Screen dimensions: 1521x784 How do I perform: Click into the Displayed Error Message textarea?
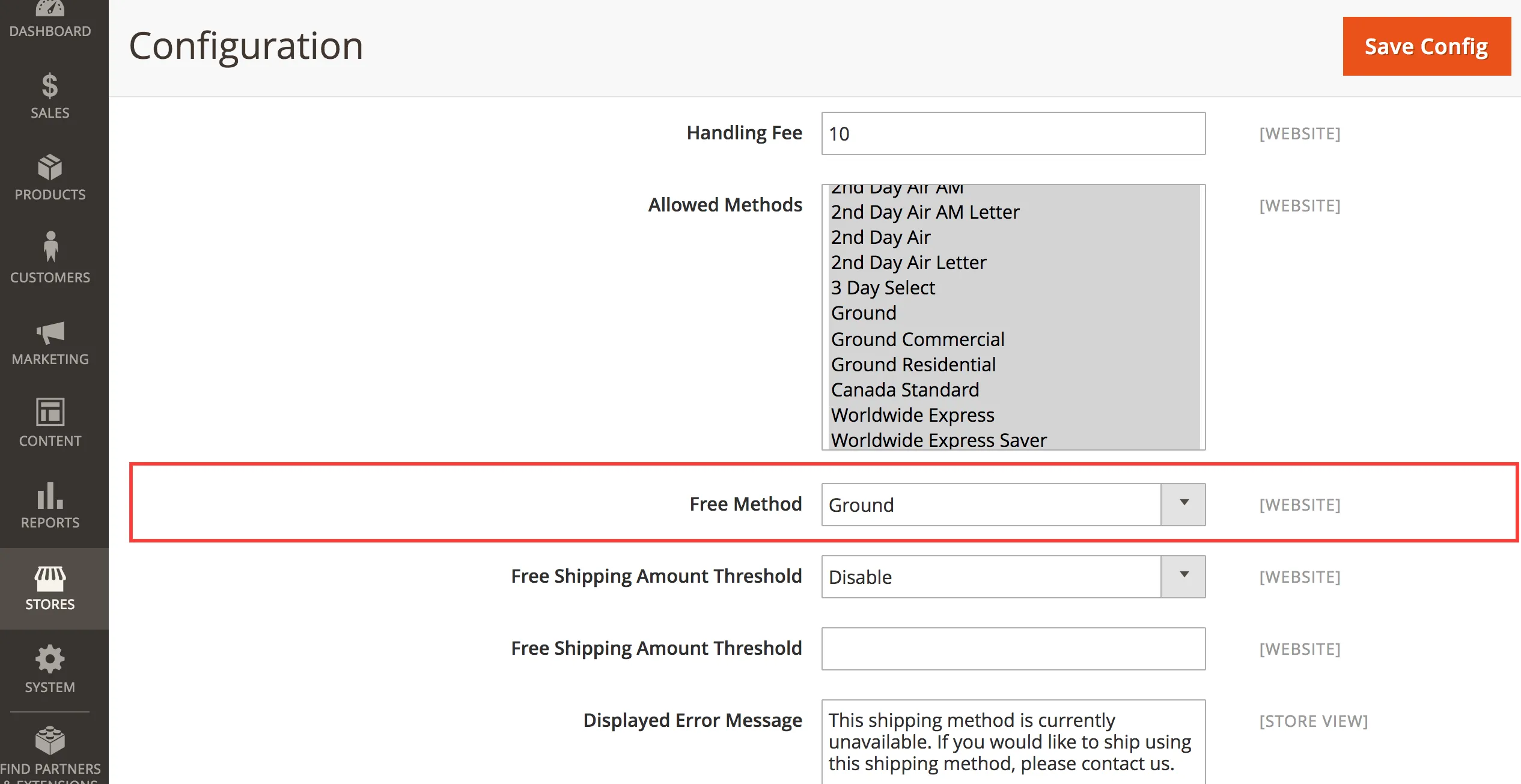[1013, 742]
